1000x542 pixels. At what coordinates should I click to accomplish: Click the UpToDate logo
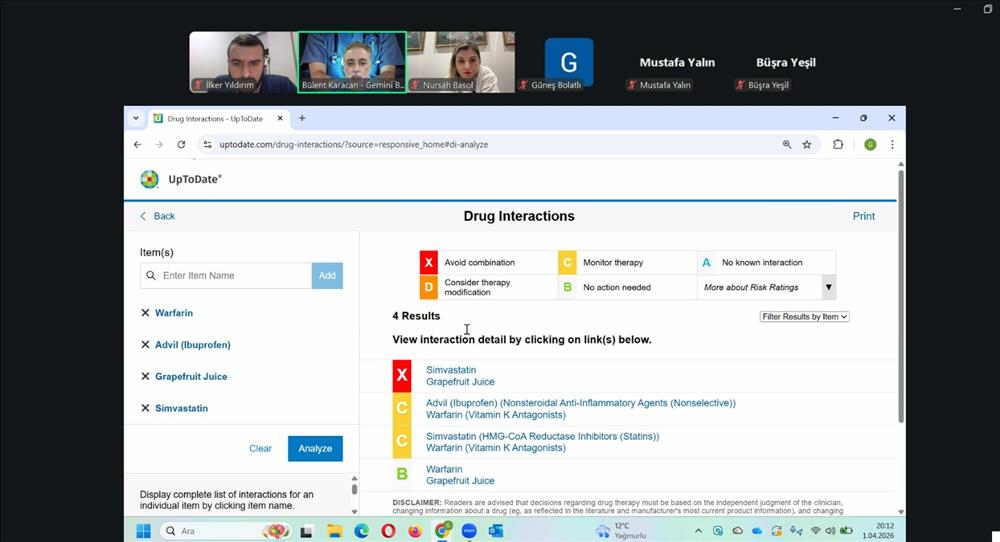click(x=181, y=179)
